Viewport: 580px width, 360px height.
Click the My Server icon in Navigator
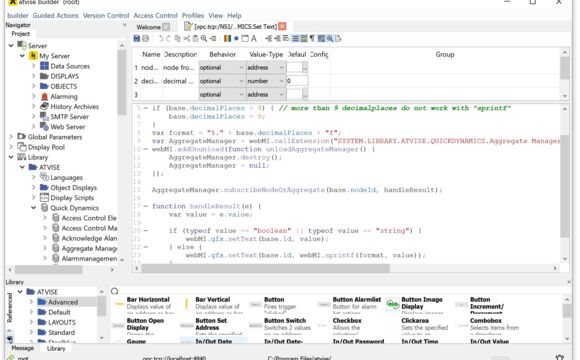[x=33, y=56]
